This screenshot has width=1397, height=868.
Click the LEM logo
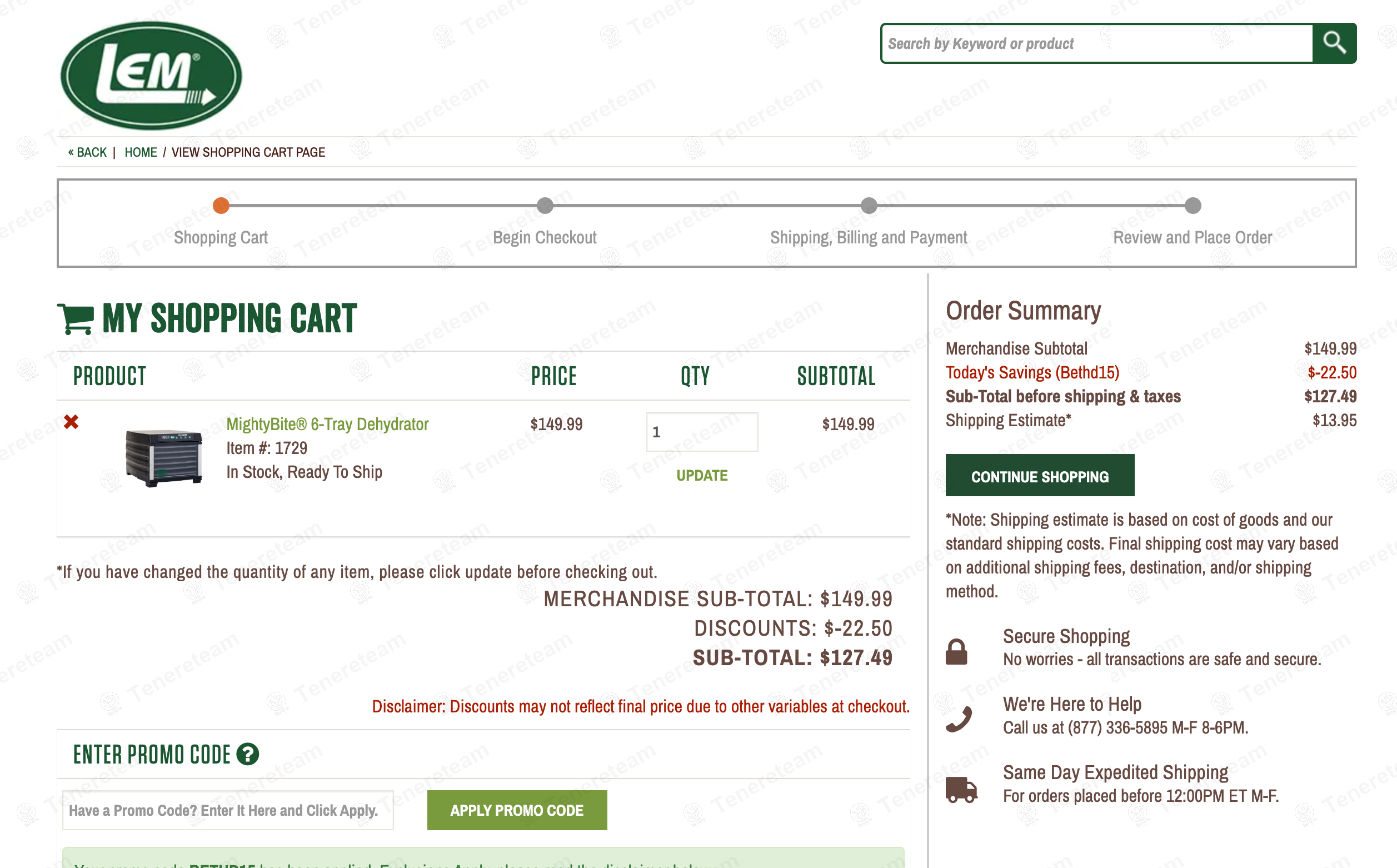(x=151, y=75)
